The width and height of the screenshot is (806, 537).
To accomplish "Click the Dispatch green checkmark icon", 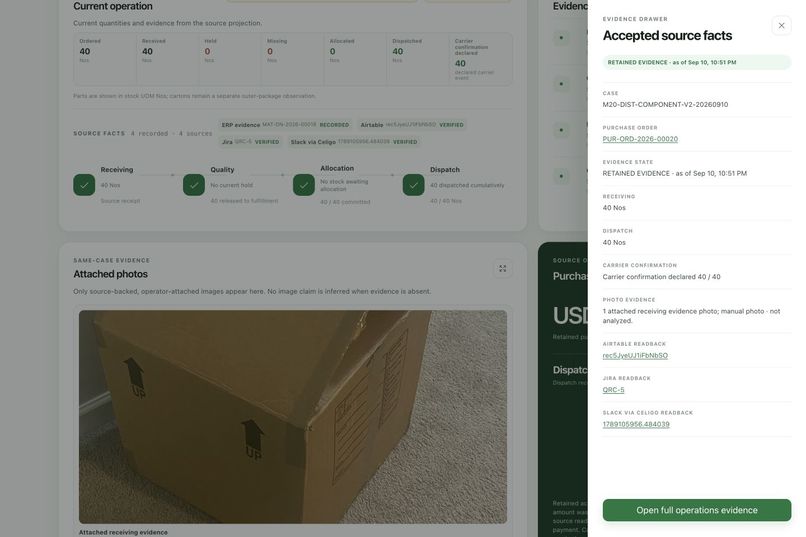I will [x=413, y=185].
